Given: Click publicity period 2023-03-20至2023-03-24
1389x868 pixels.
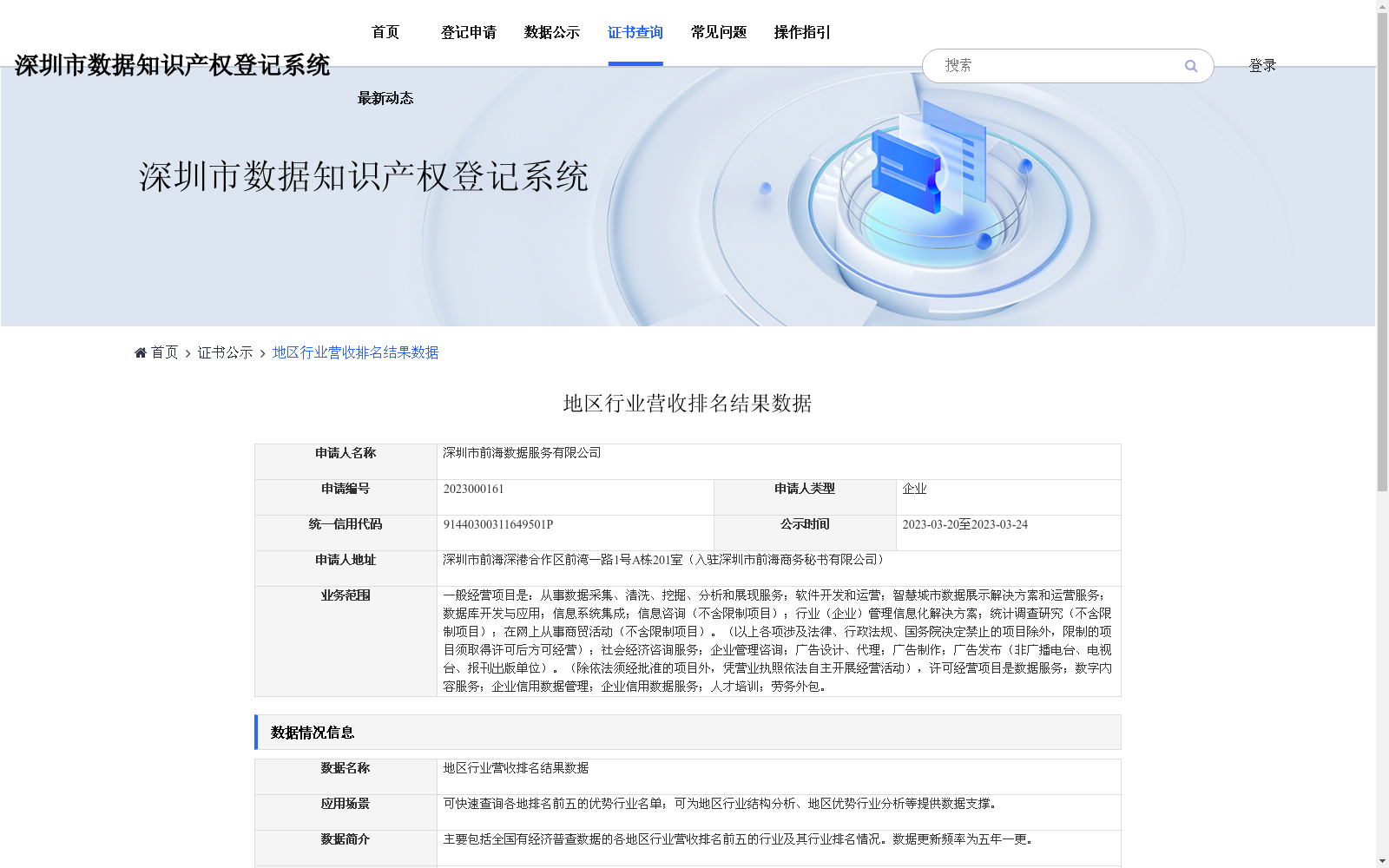Looking at the screenshot, I should point(964,525).
